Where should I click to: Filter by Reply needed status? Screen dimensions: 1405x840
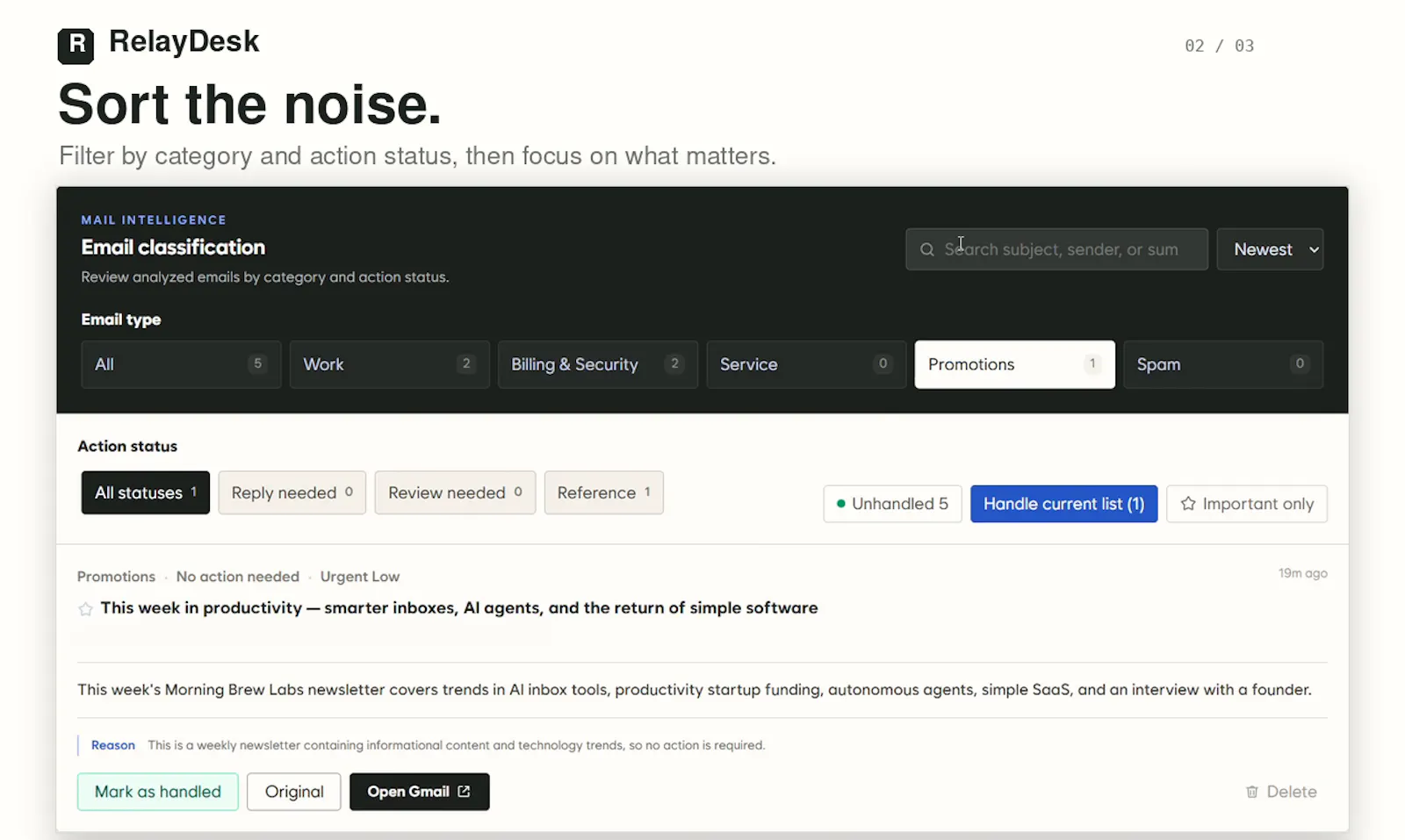point(292,492)
